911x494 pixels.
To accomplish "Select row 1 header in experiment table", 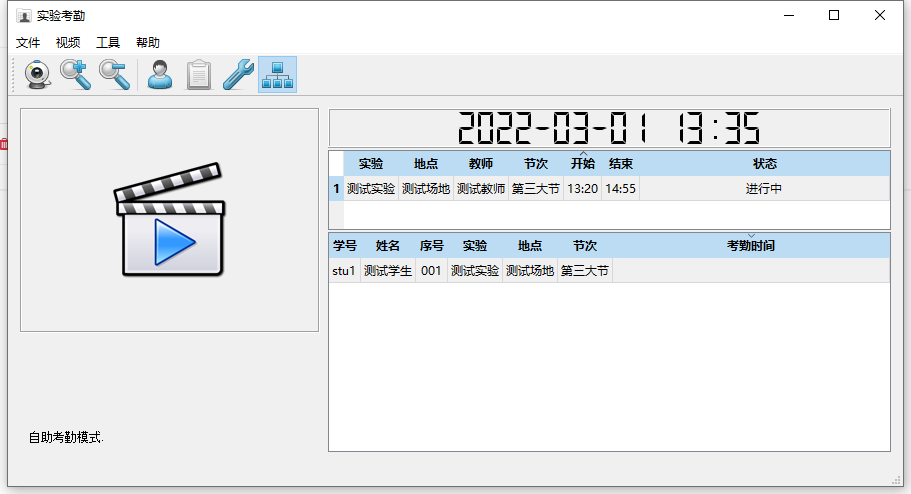I will pos(336,188).
